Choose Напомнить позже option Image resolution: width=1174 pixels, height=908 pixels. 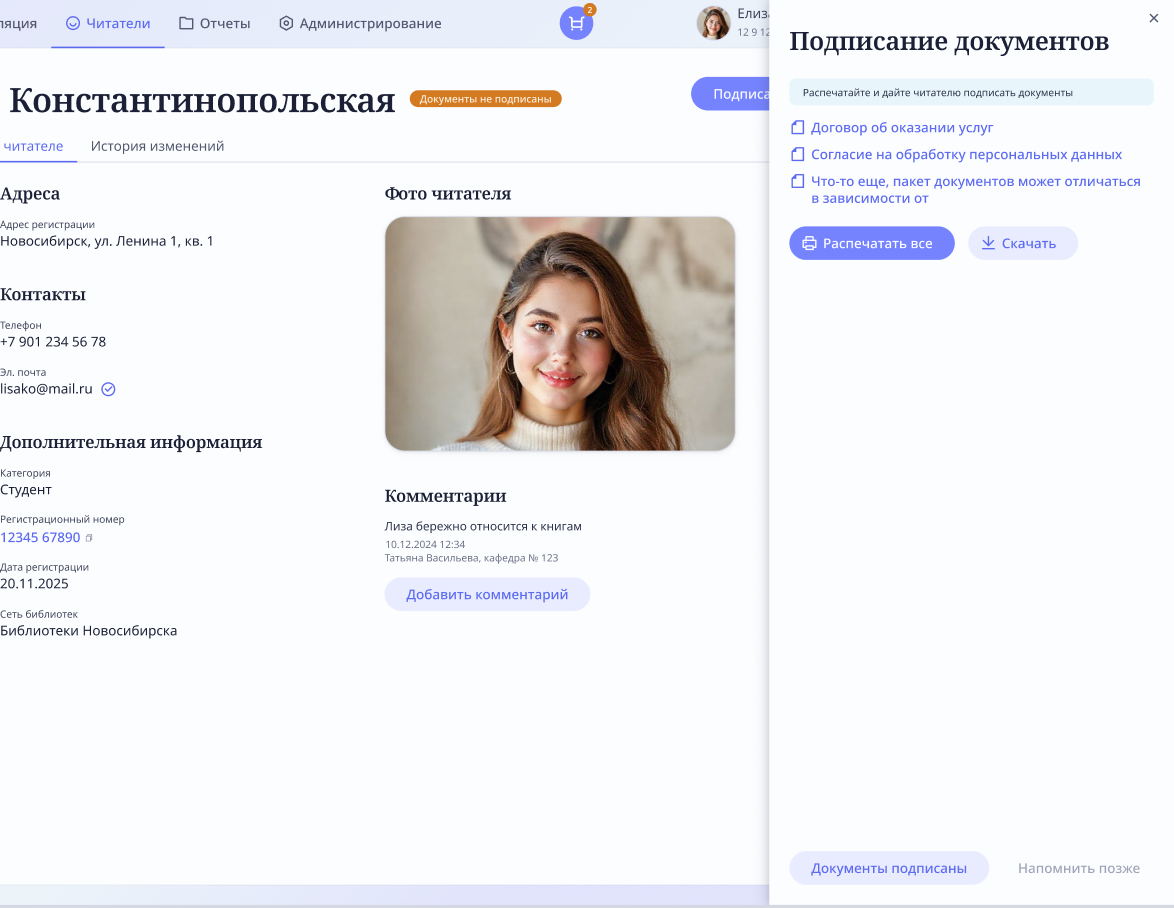pos(1078,868)
